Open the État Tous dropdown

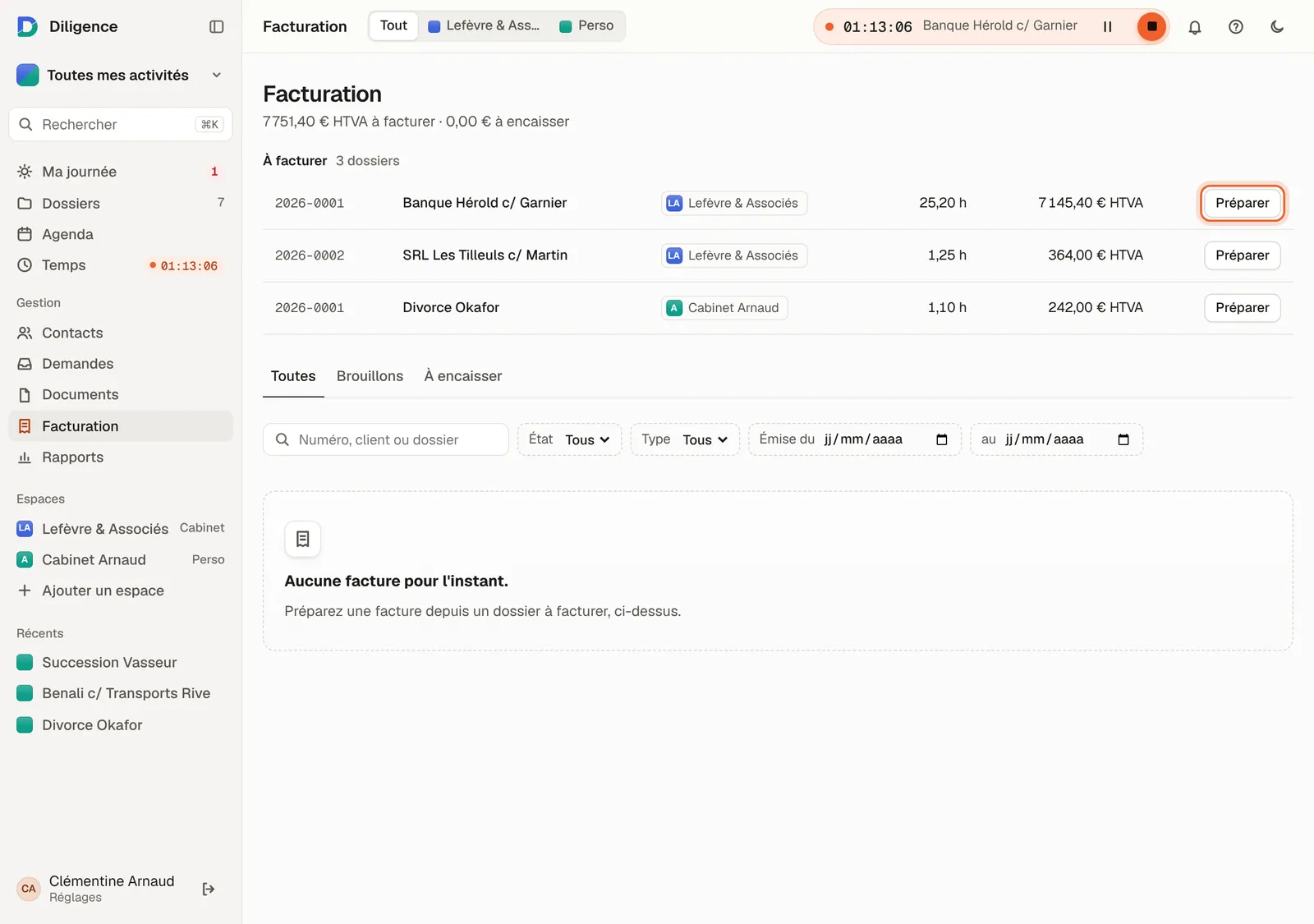[569, 439]
